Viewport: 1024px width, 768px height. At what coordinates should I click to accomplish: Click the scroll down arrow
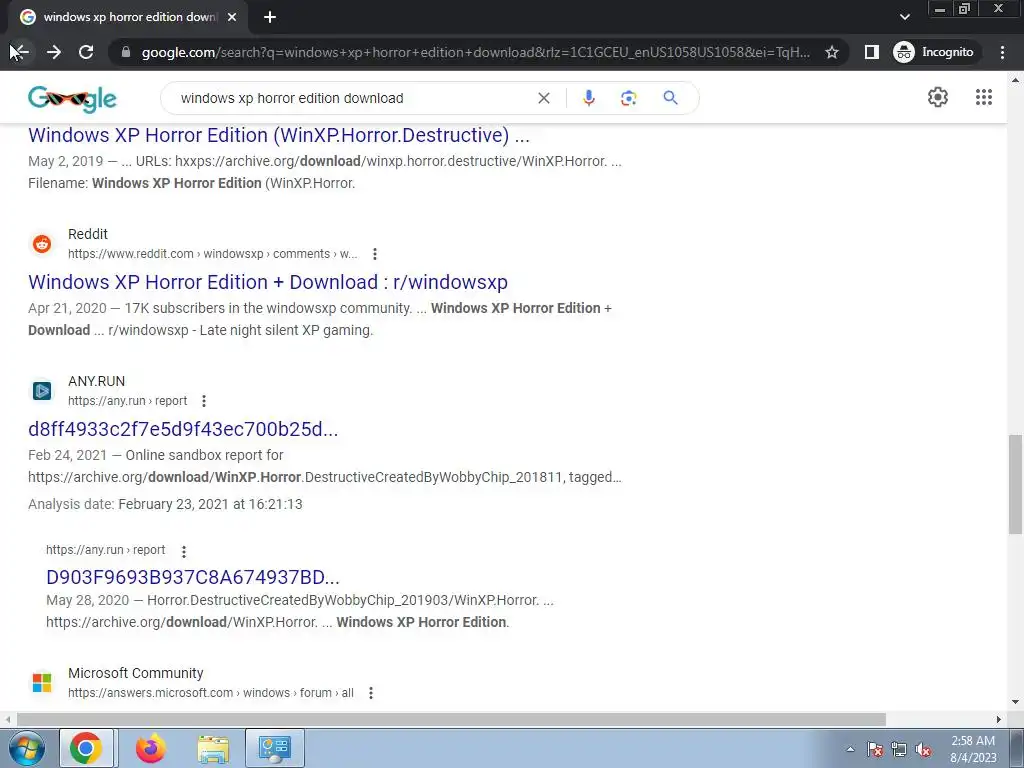click(x=1015, y=702)
